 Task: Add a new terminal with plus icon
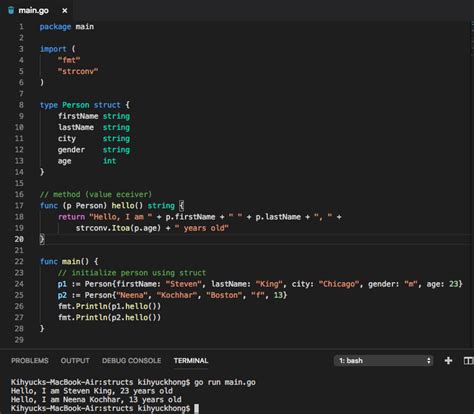(448, 360)
